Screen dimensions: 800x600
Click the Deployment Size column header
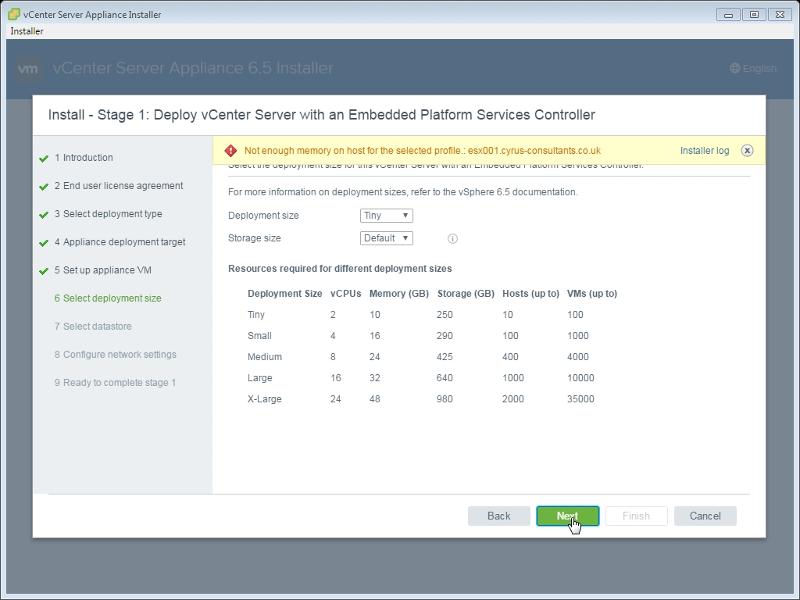tap(285, 294)
